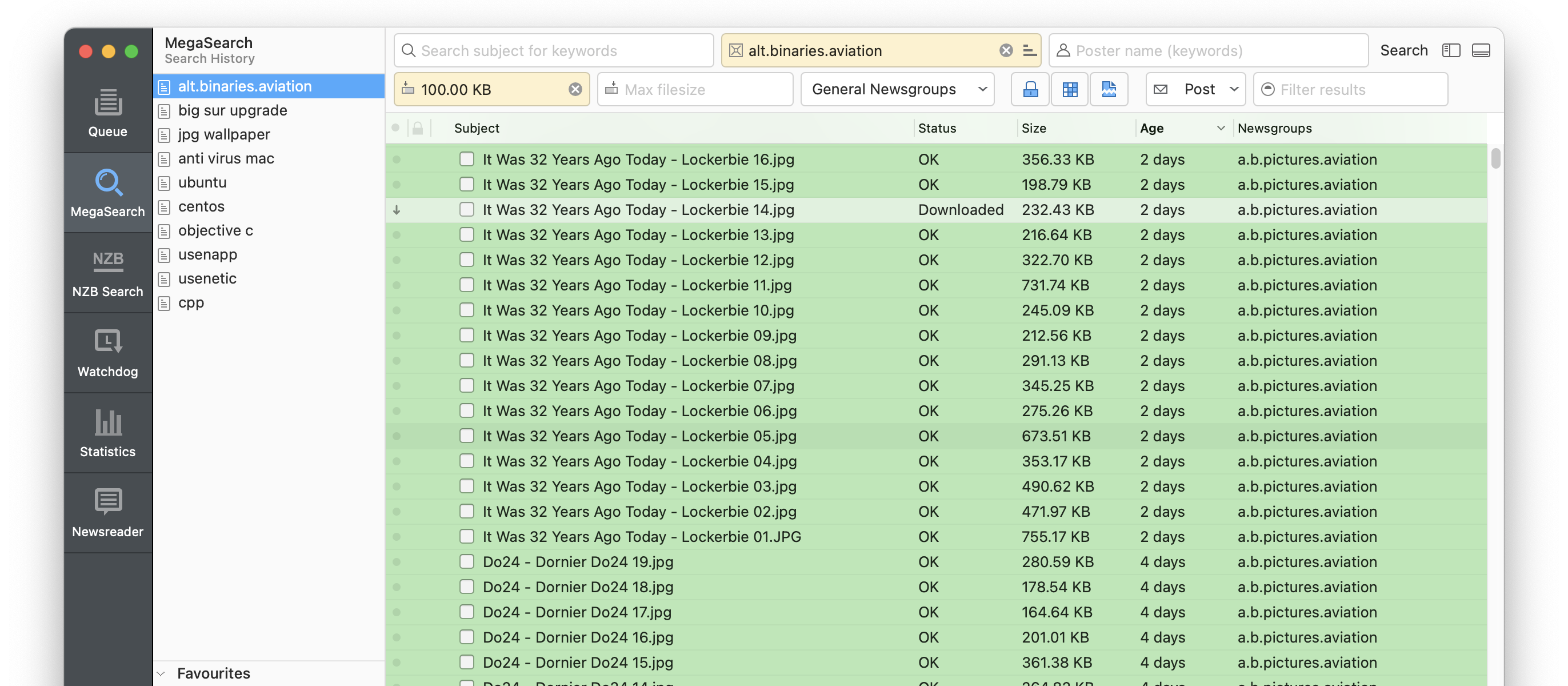Click the grid view toolbar icon
1568x686 pixels.
coord(1070,90)
